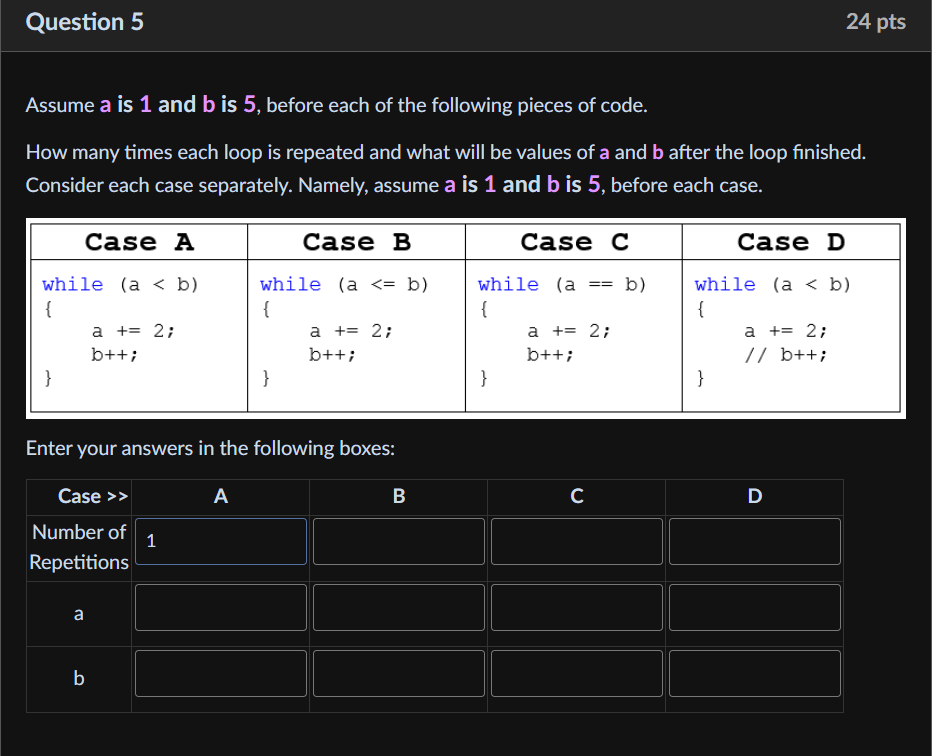
Task: Click column header 'C' in answer table
Action: point(577,496)
